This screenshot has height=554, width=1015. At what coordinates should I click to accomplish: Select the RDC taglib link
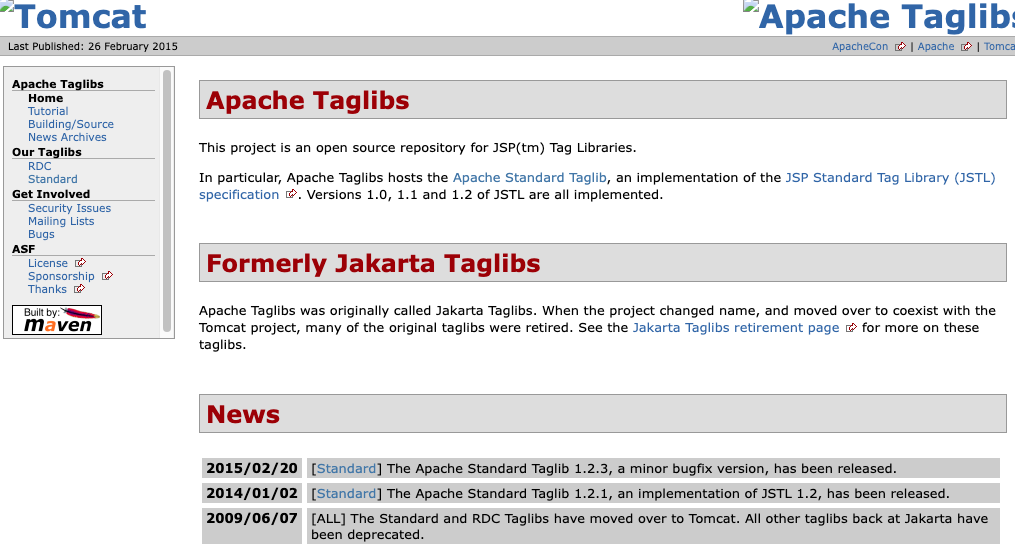click(39, 166)
